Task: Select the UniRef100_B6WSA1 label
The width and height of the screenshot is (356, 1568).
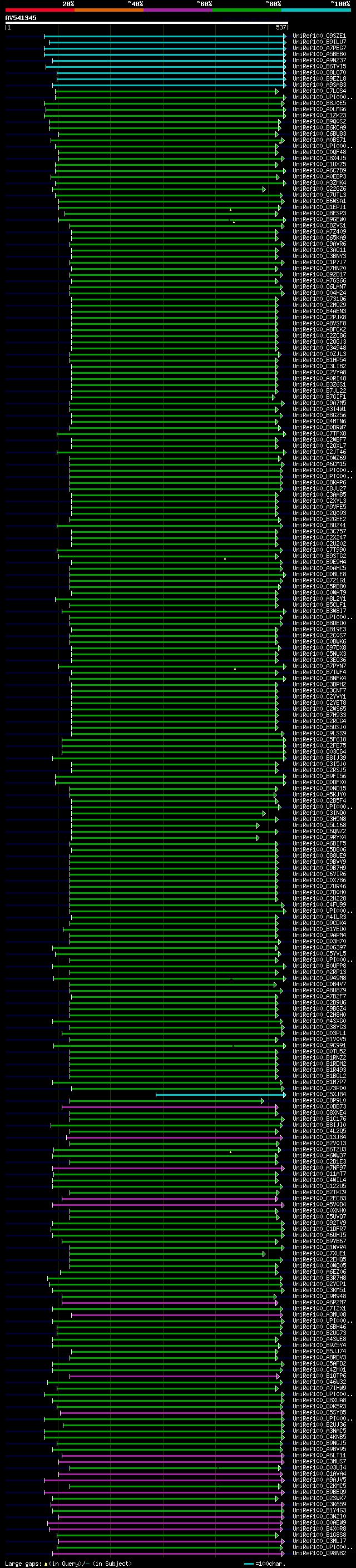Action: 319,201
